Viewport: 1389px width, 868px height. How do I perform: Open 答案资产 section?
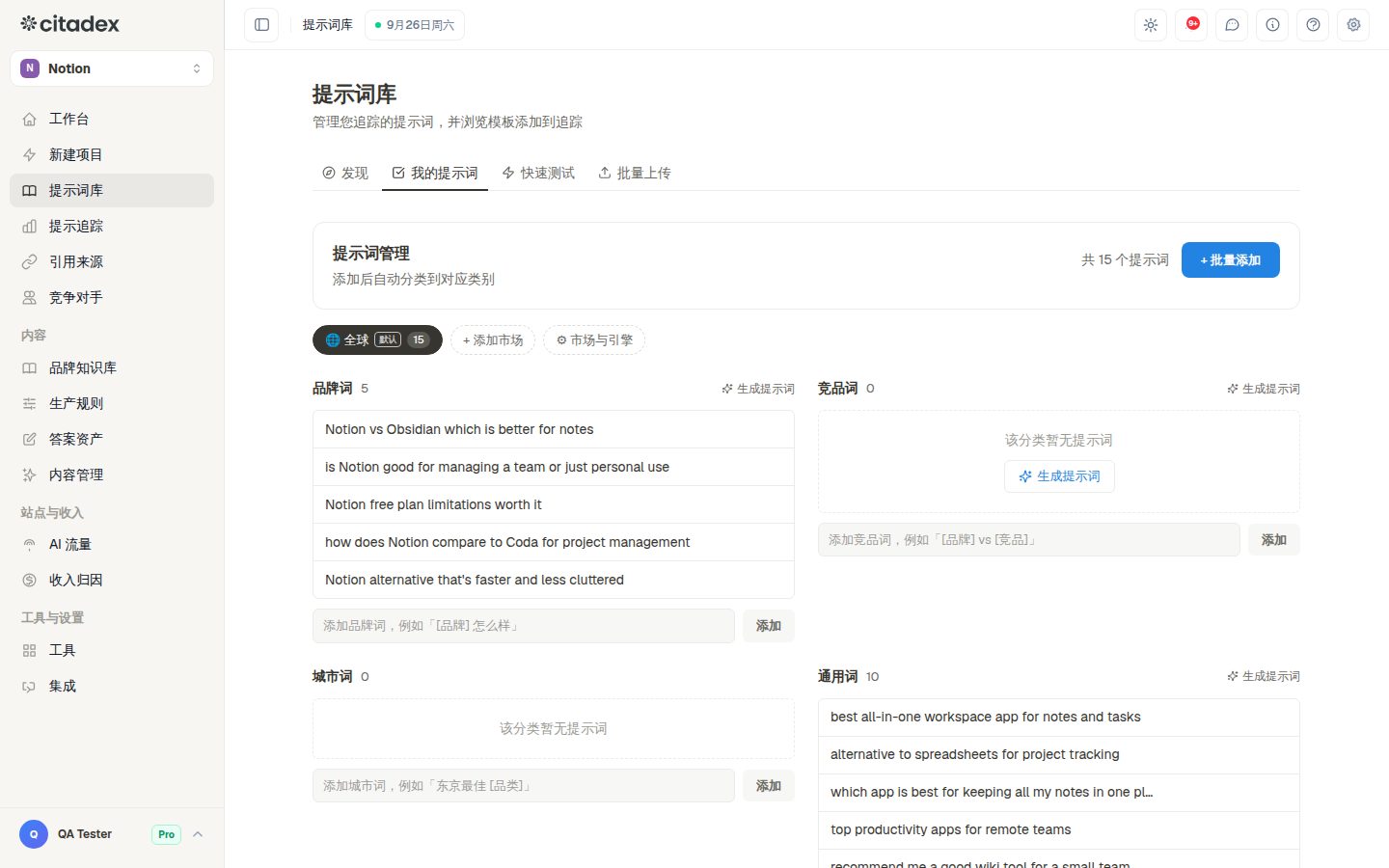(112, 439)
